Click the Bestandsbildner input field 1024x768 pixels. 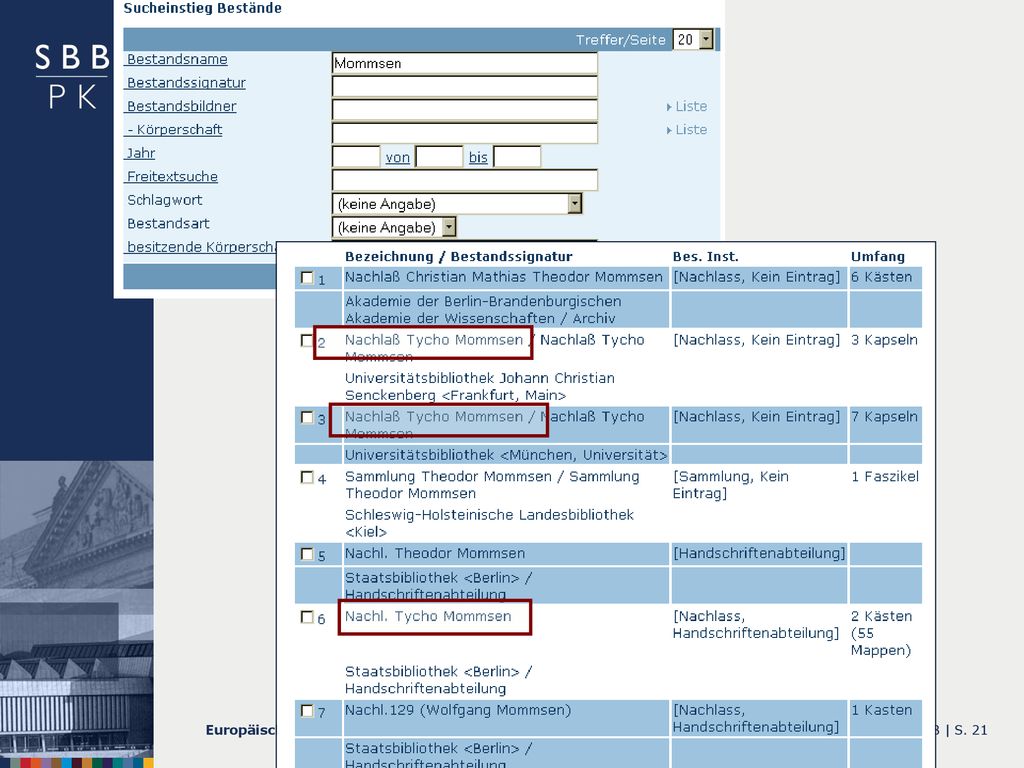[x=464, y=110]
